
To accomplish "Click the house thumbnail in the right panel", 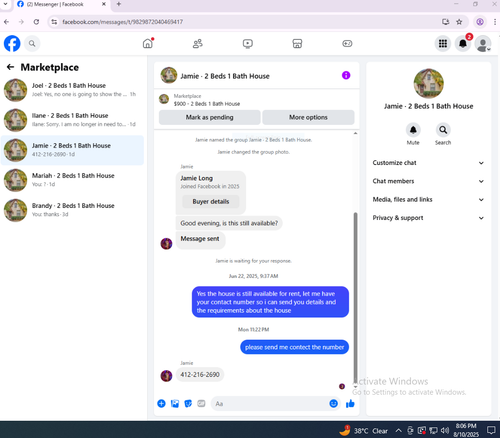I will (x=428, y=84).
